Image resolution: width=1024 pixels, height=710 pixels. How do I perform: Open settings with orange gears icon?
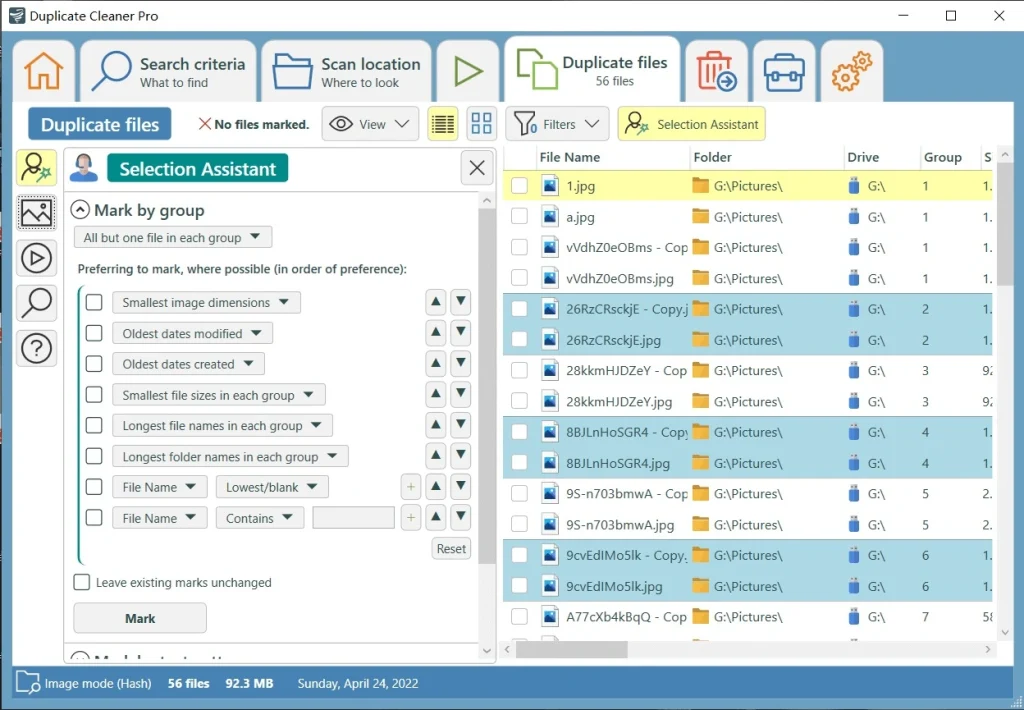click(x=852, y=71)
